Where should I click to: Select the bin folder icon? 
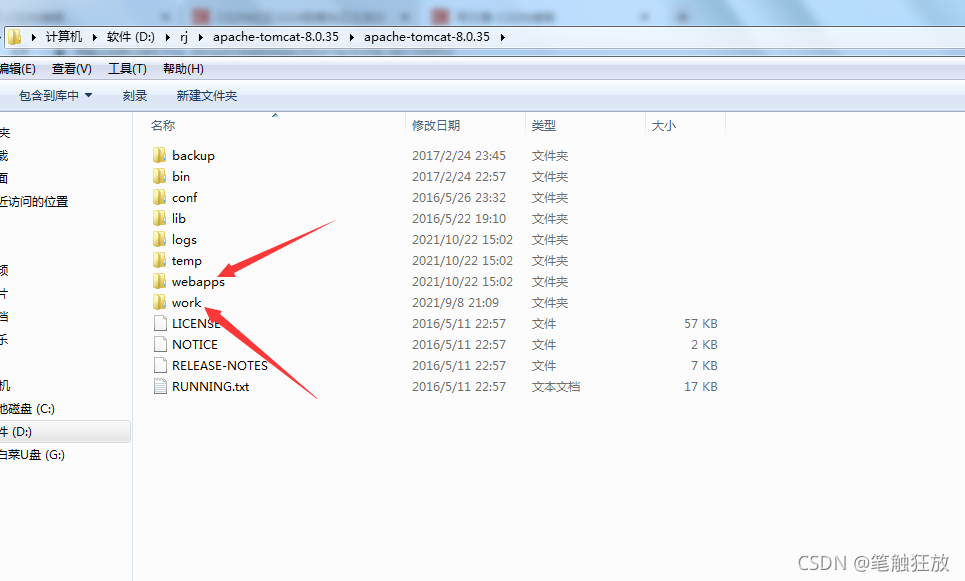pos(159,176)
